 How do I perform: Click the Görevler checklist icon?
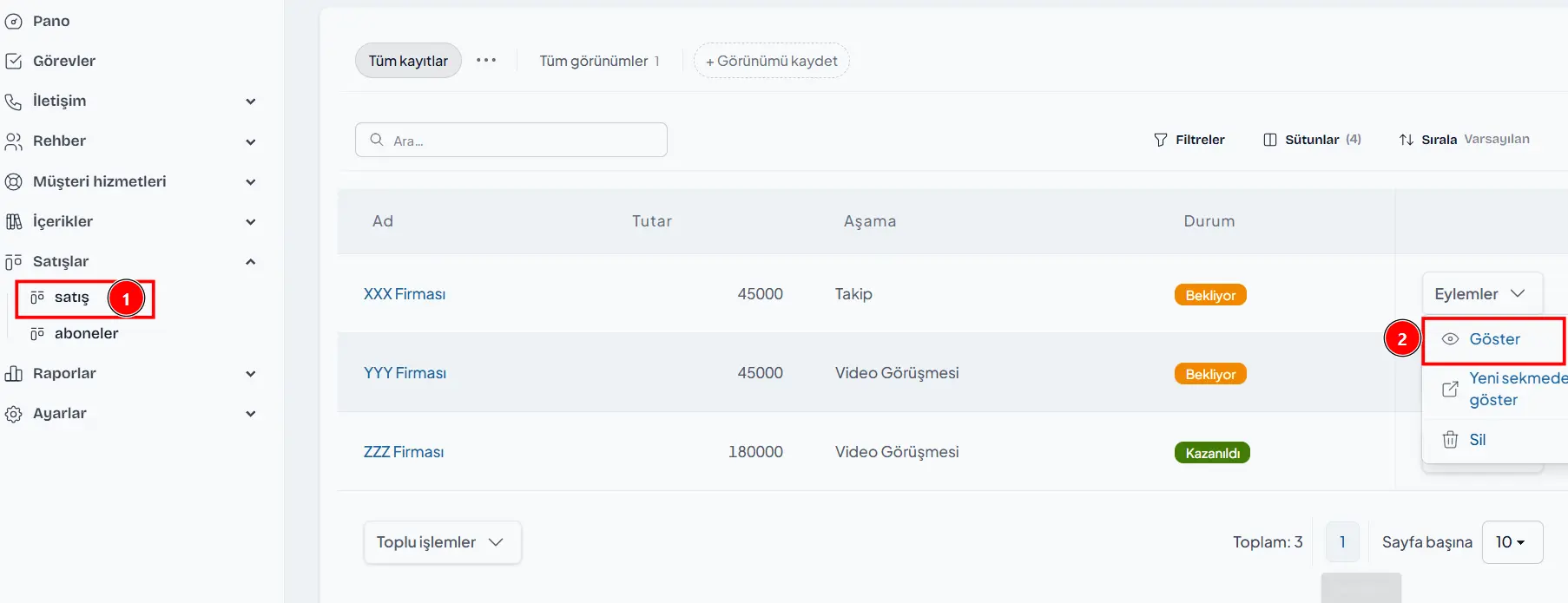[14, 61]
